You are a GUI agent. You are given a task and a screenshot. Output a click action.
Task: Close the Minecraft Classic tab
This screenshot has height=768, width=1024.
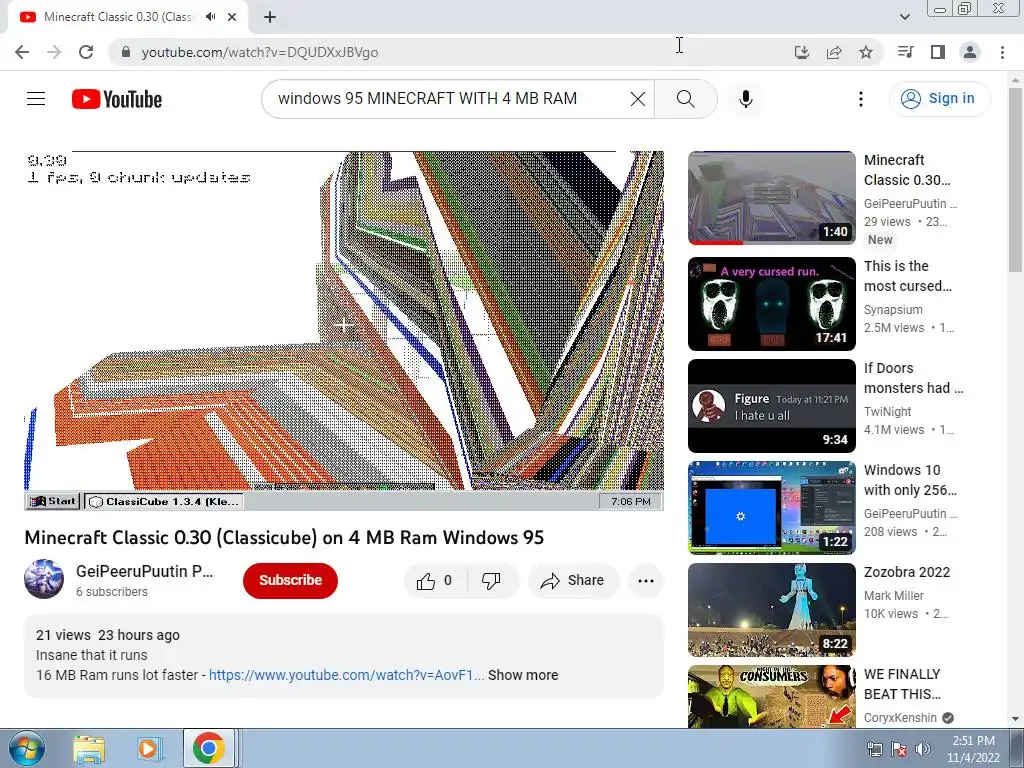[x=232, y=17]
